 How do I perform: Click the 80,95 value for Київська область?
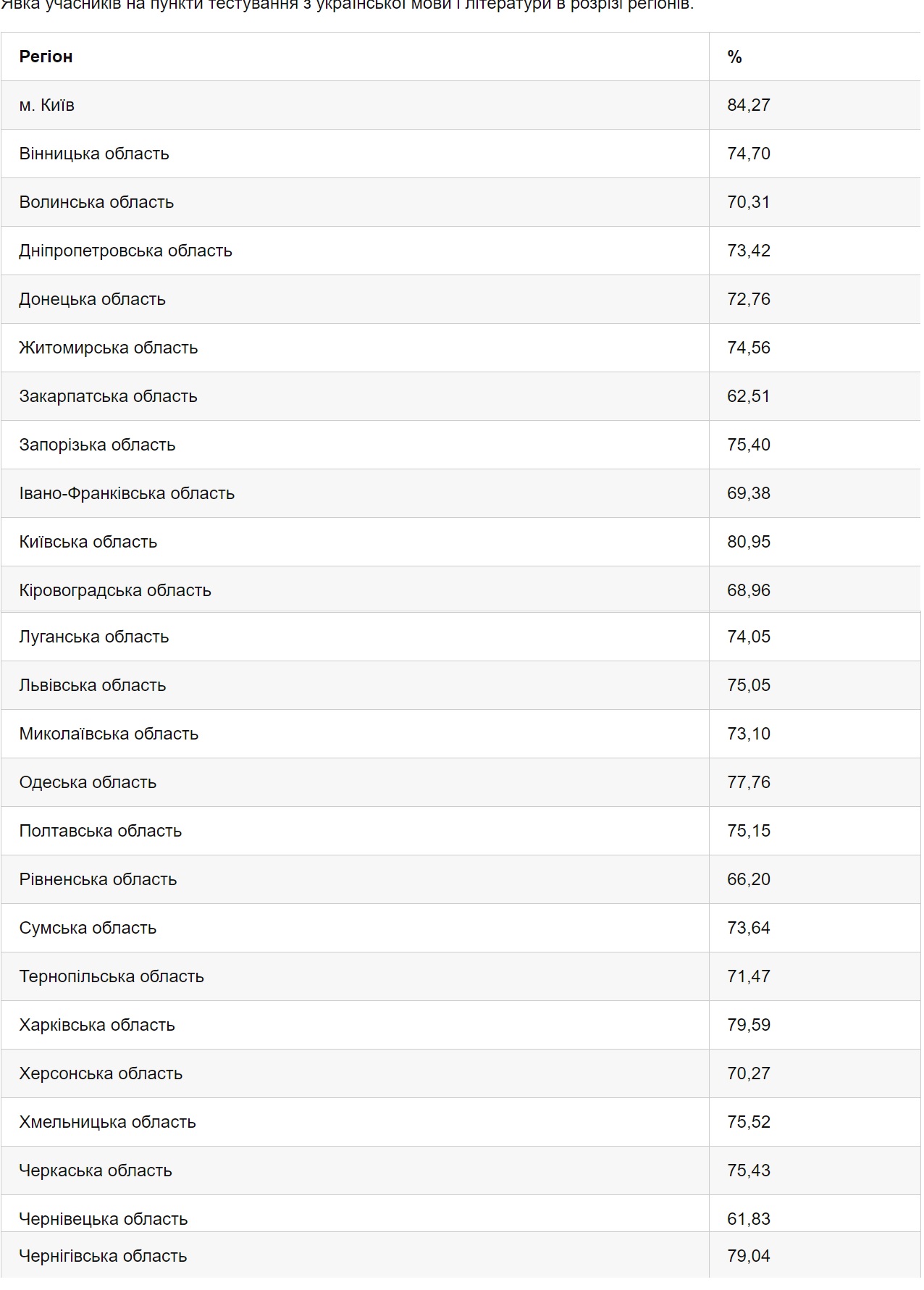(x=749, y=542)
